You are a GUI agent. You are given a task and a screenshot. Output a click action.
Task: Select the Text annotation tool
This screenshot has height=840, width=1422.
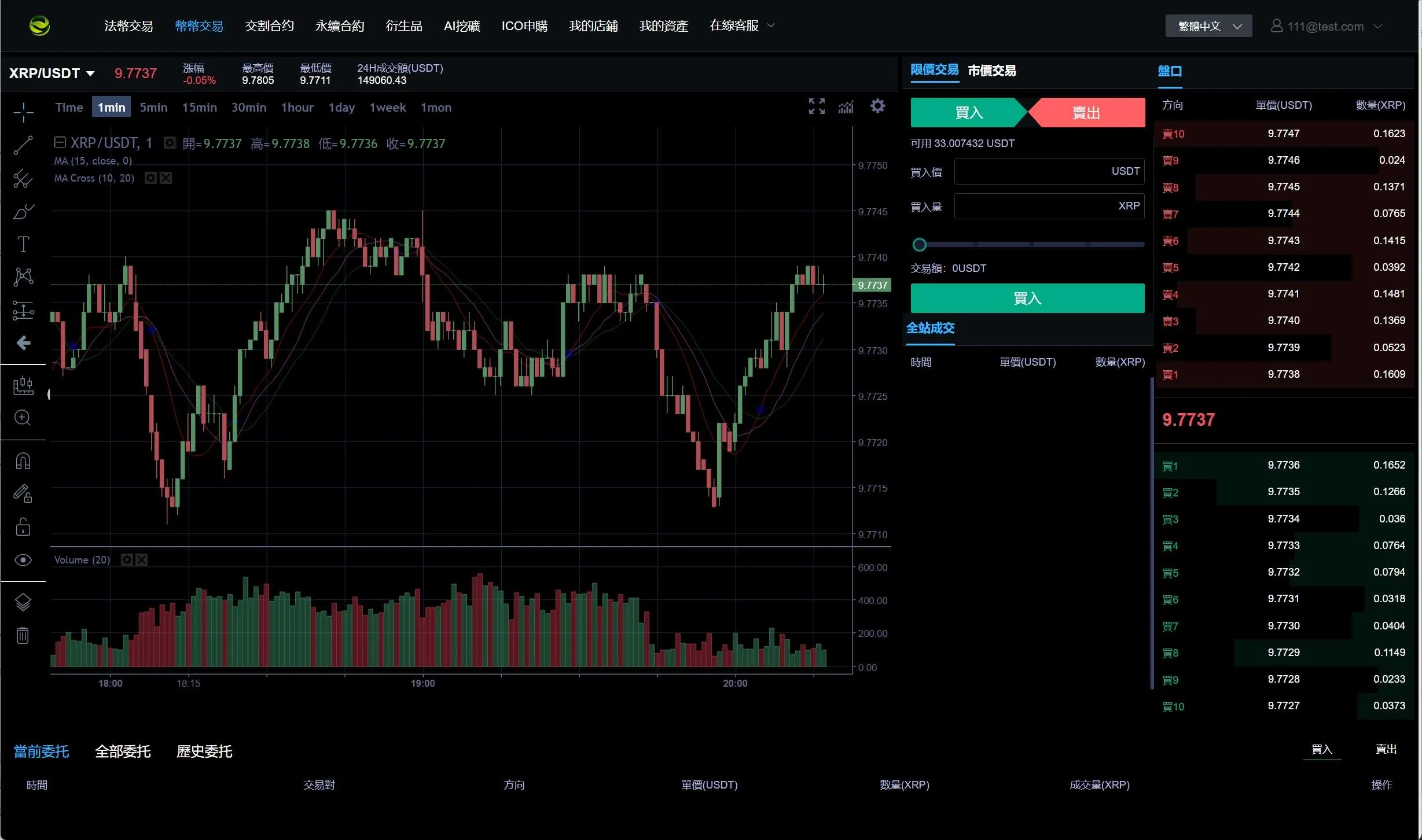pos(23,244)
